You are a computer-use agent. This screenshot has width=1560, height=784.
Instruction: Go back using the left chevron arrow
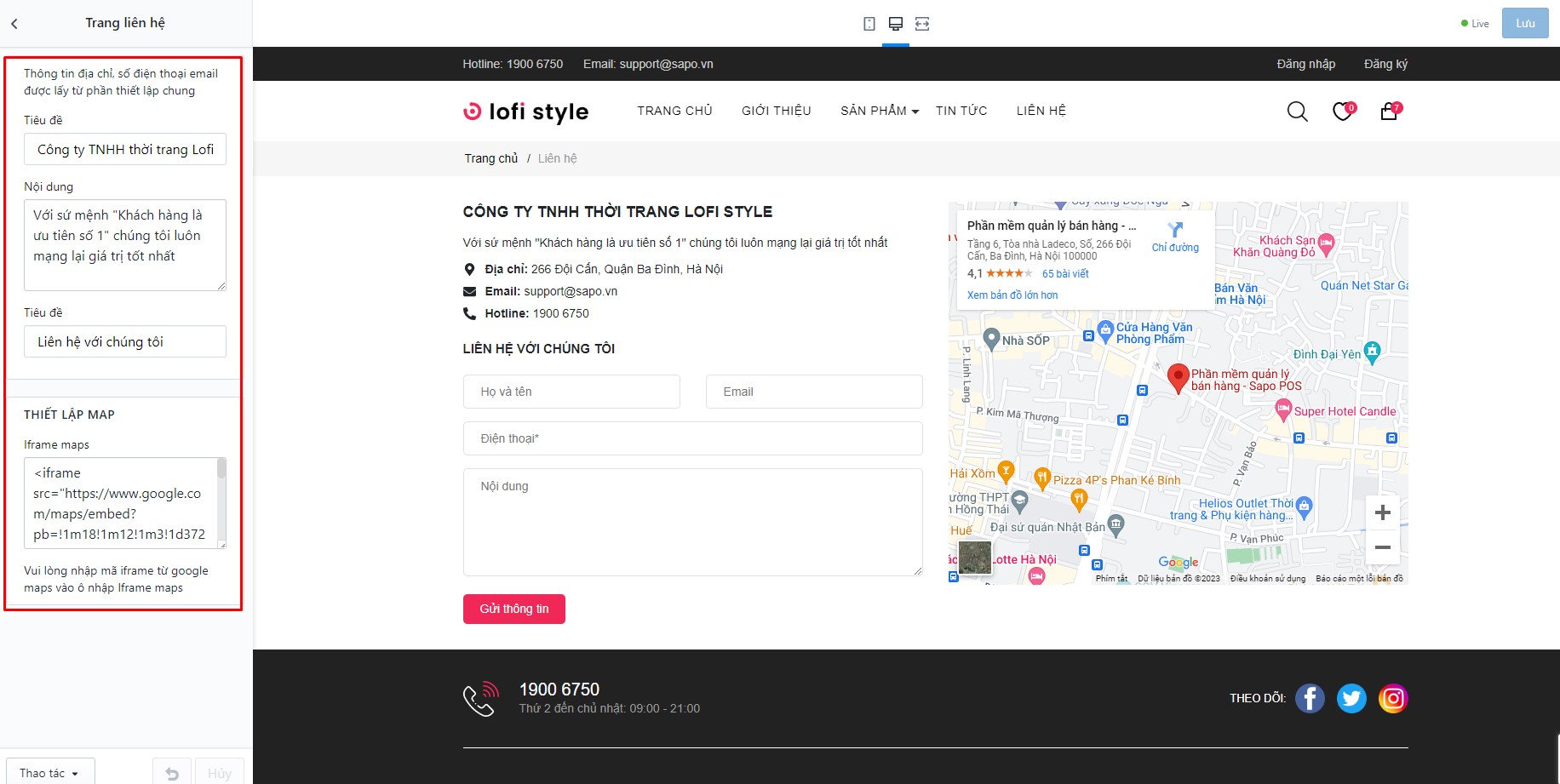14,24
